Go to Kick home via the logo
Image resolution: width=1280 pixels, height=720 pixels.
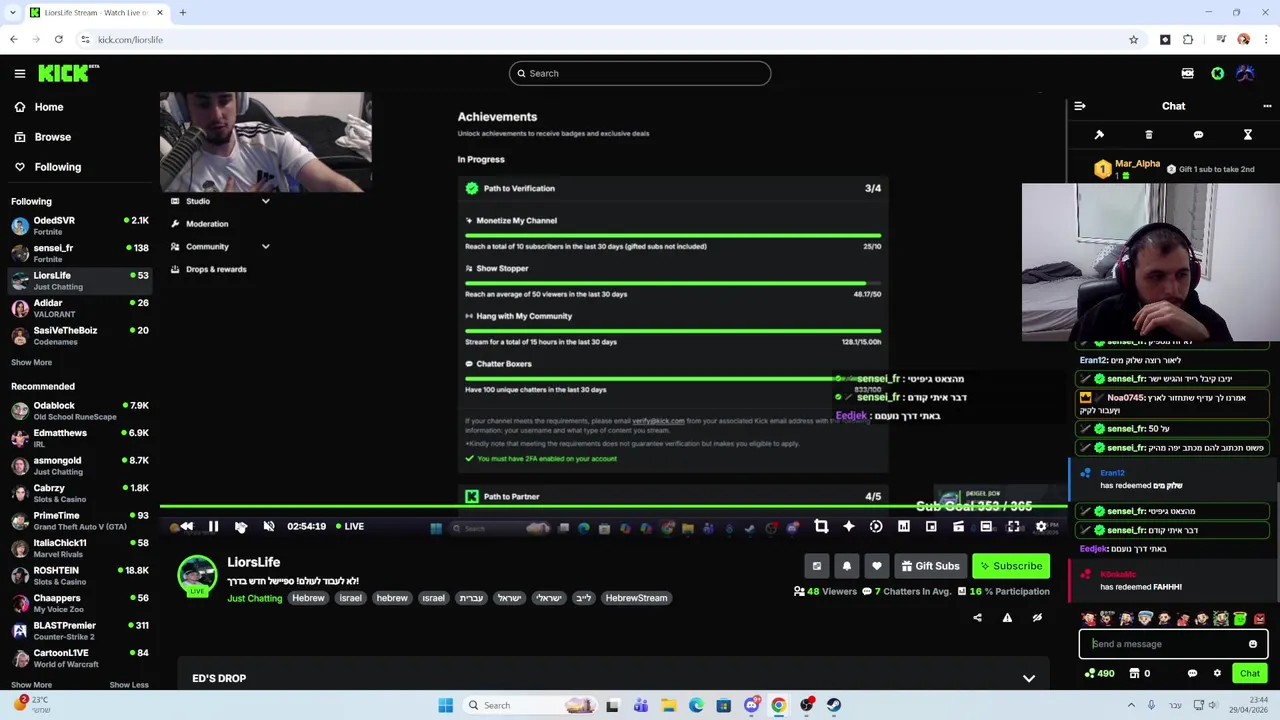[68, 73]
